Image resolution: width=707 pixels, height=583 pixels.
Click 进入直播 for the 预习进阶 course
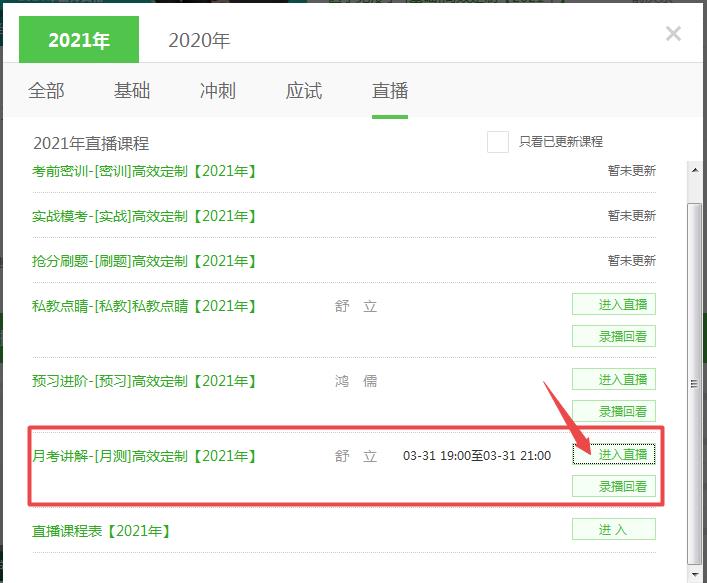tap(614, 379)
